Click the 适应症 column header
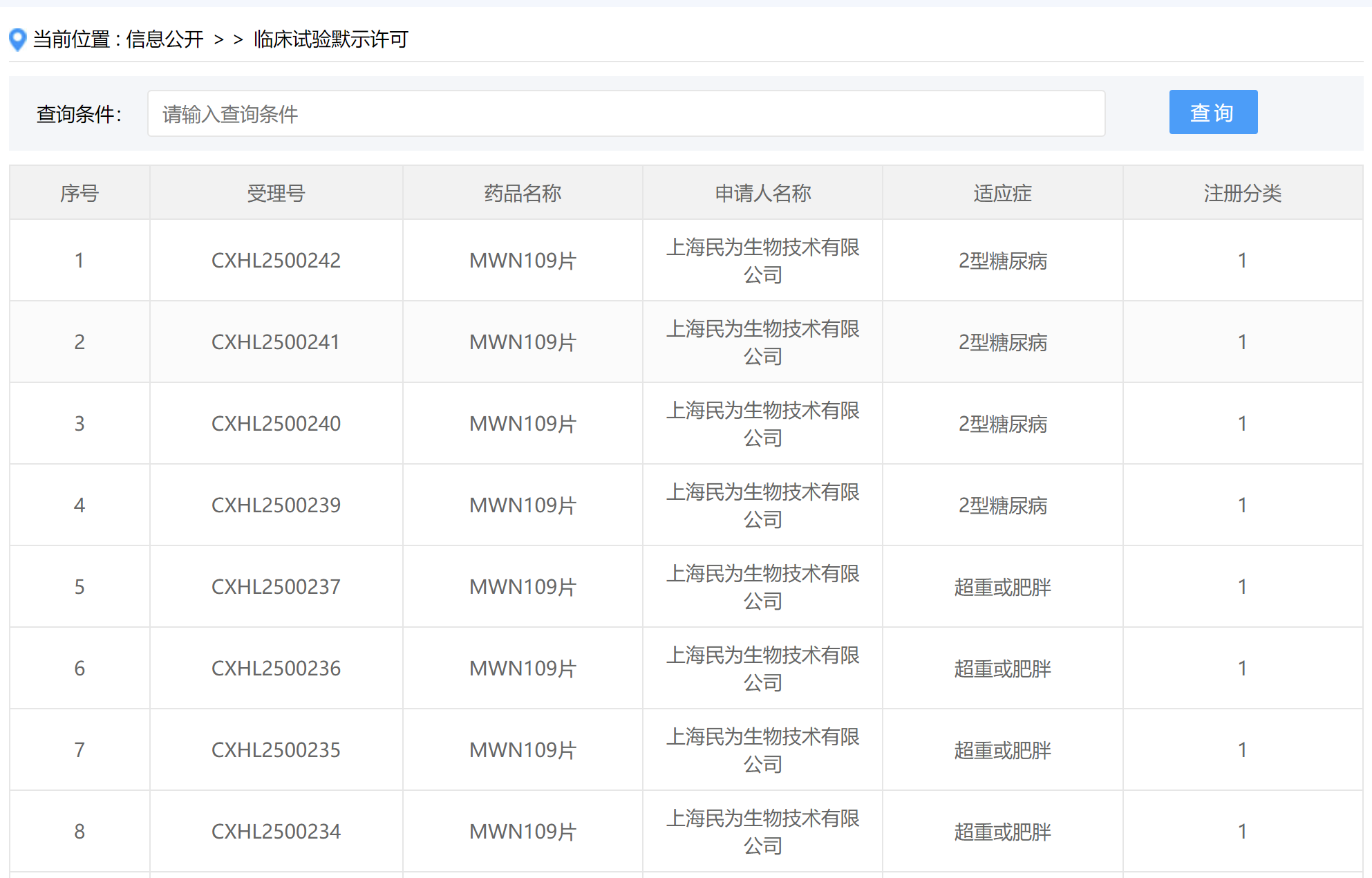Screen dimensions: 1372x878 [1002, 193]
